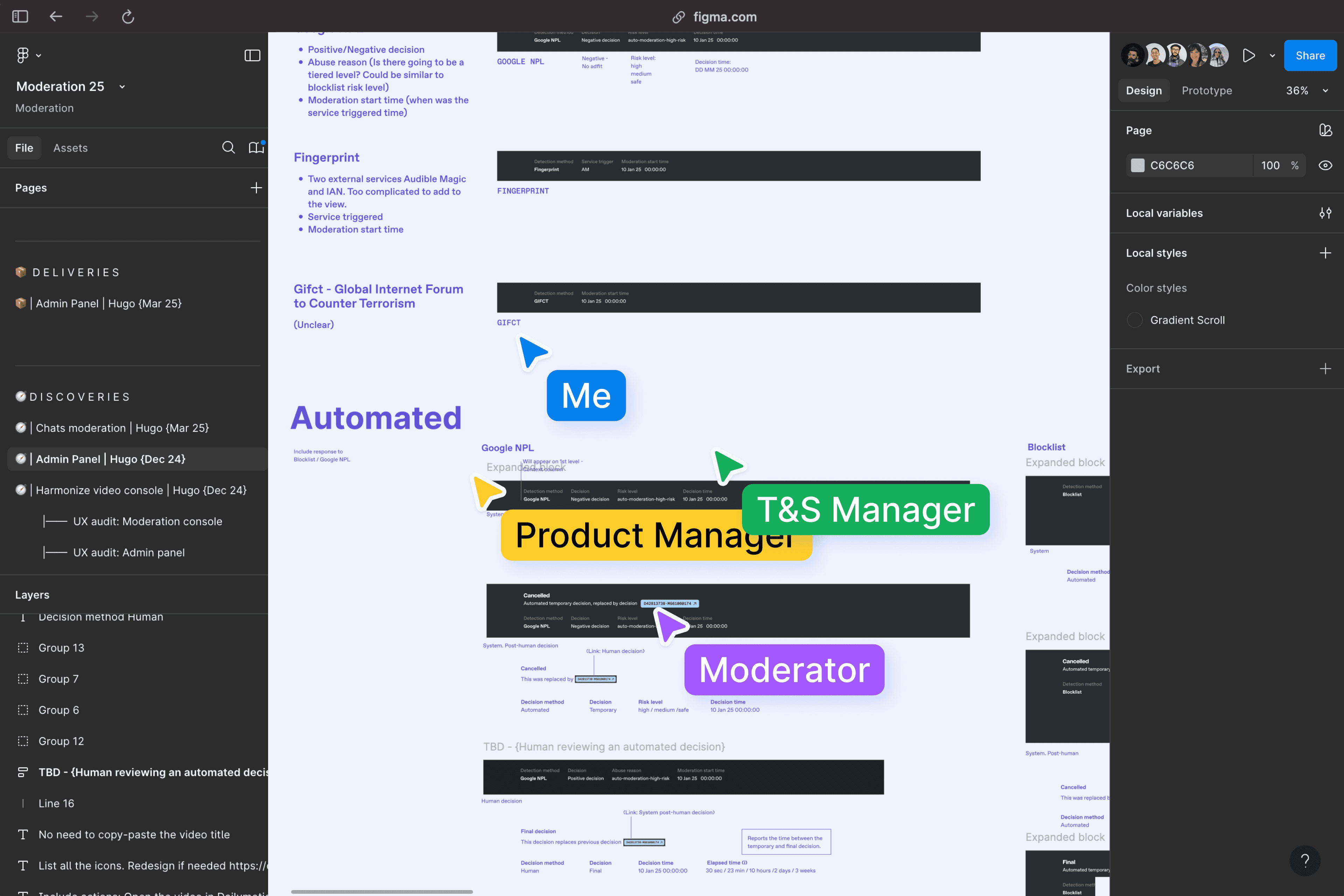Open local variables settings icon
The image size is (1344, 896).
(x=1325, y=213)
